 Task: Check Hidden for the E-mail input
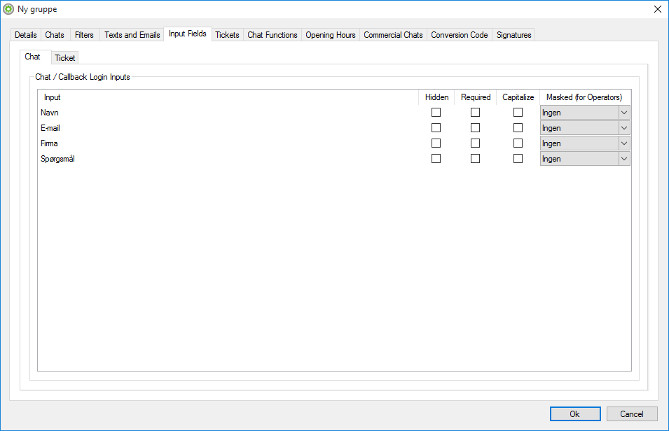tap(436, 128)
